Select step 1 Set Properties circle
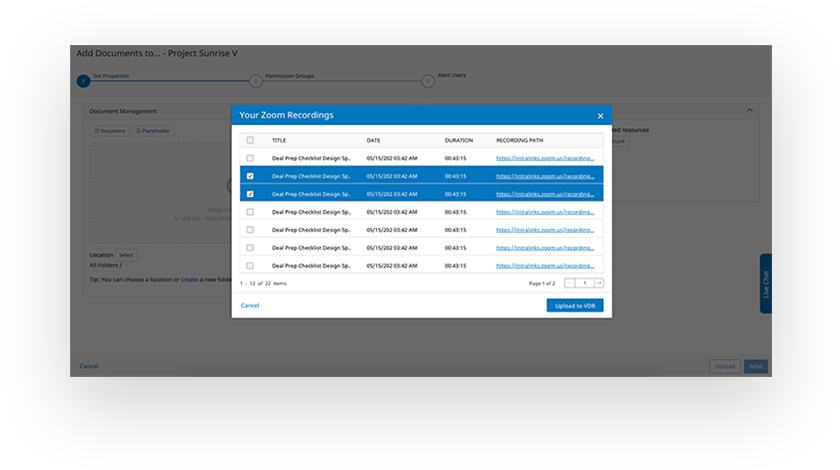This screenshot has height=470, width=840. point(83,81)
